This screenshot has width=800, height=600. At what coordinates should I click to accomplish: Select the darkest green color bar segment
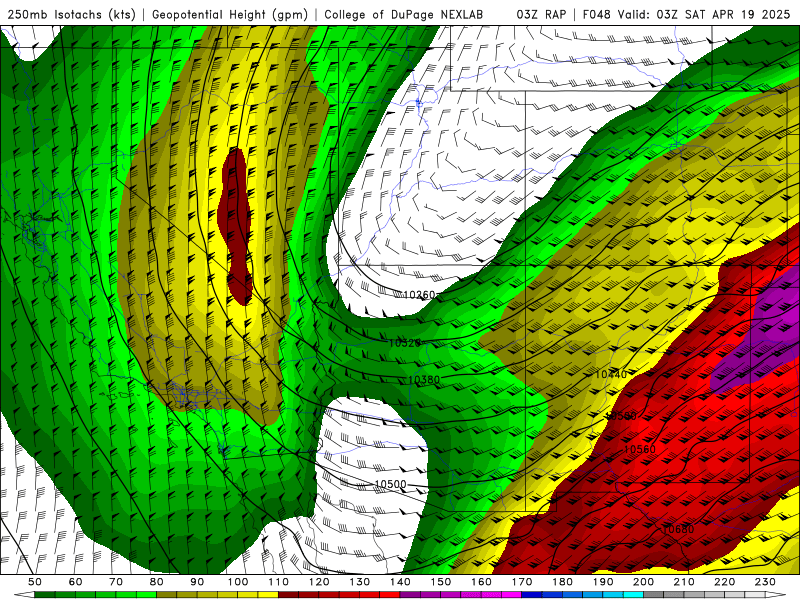click(45, 595)
